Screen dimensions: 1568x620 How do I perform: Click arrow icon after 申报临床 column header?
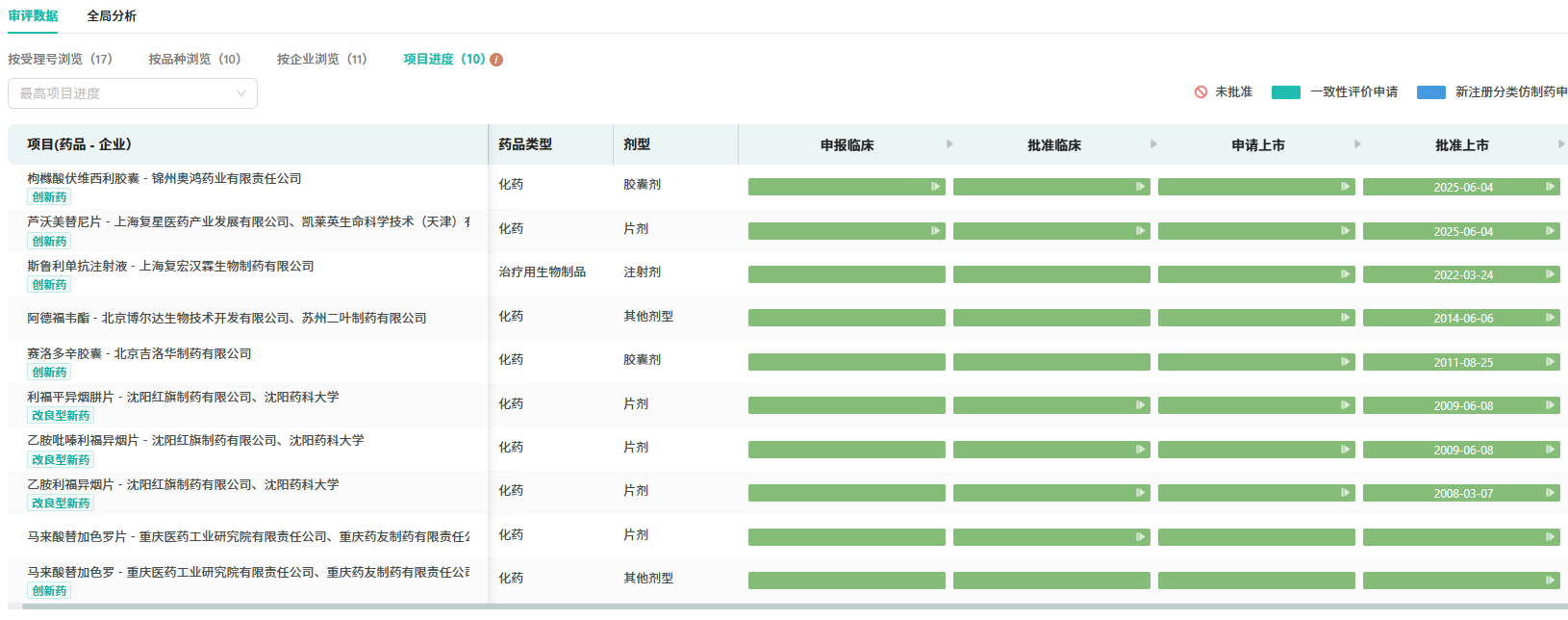949,144
